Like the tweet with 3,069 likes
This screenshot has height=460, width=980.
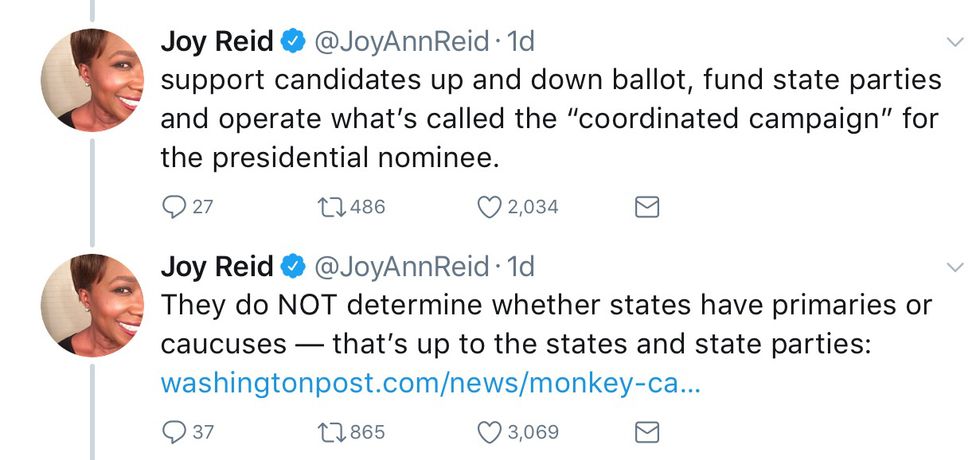point(489,432)
